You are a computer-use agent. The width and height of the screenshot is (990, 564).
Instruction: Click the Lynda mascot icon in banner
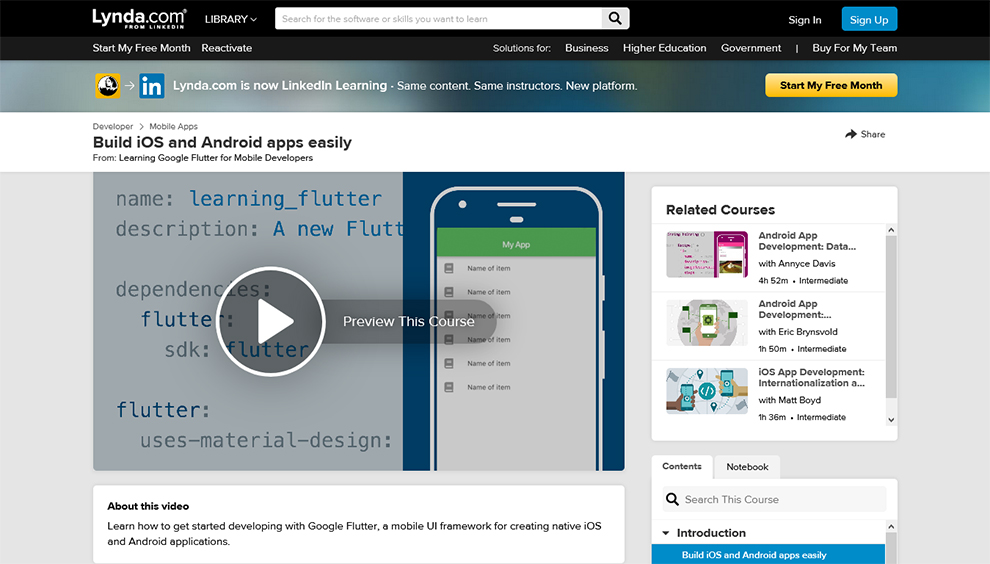[x=108, y=85]
